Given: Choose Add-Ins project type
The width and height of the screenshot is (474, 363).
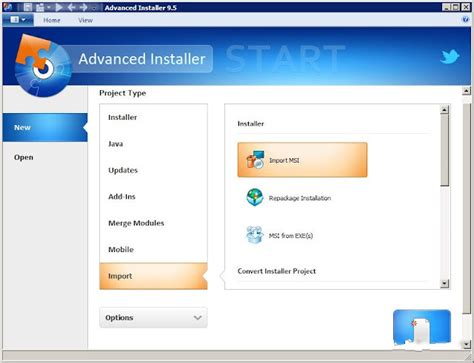Looking at the screenshot, I should [153, 197].
